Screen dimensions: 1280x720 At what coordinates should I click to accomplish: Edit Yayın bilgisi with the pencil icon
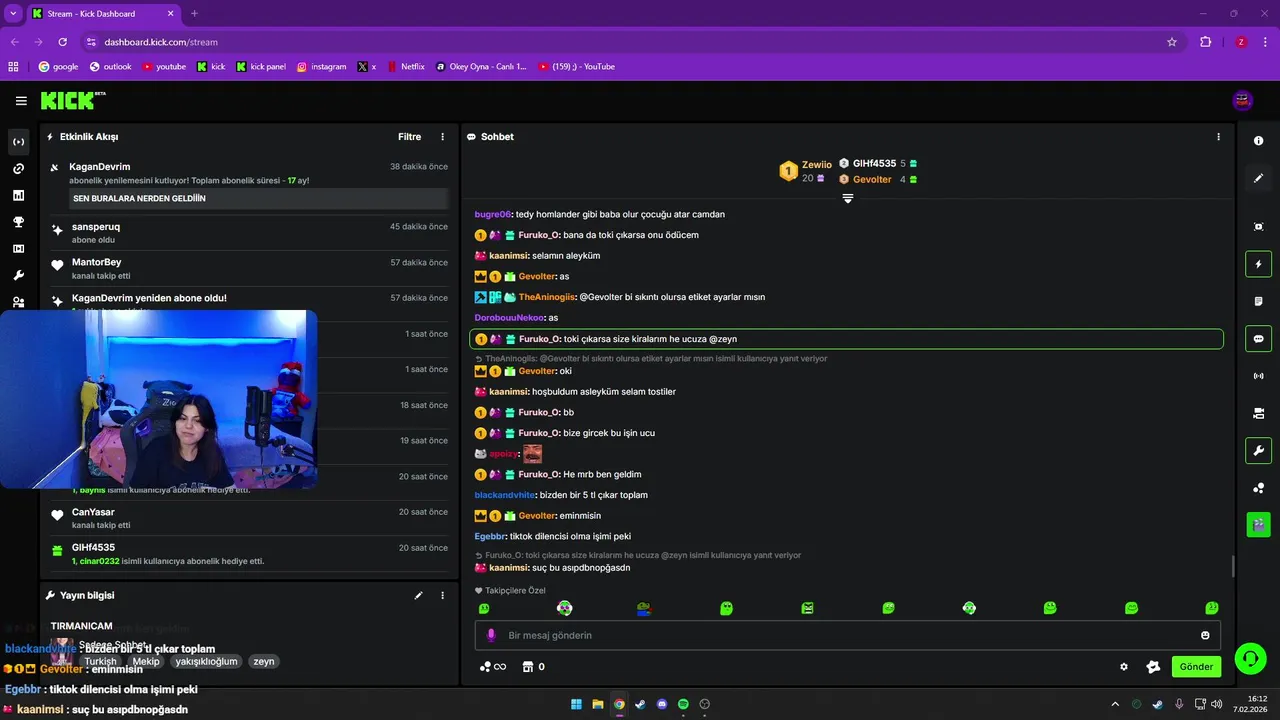coord(419,595)
